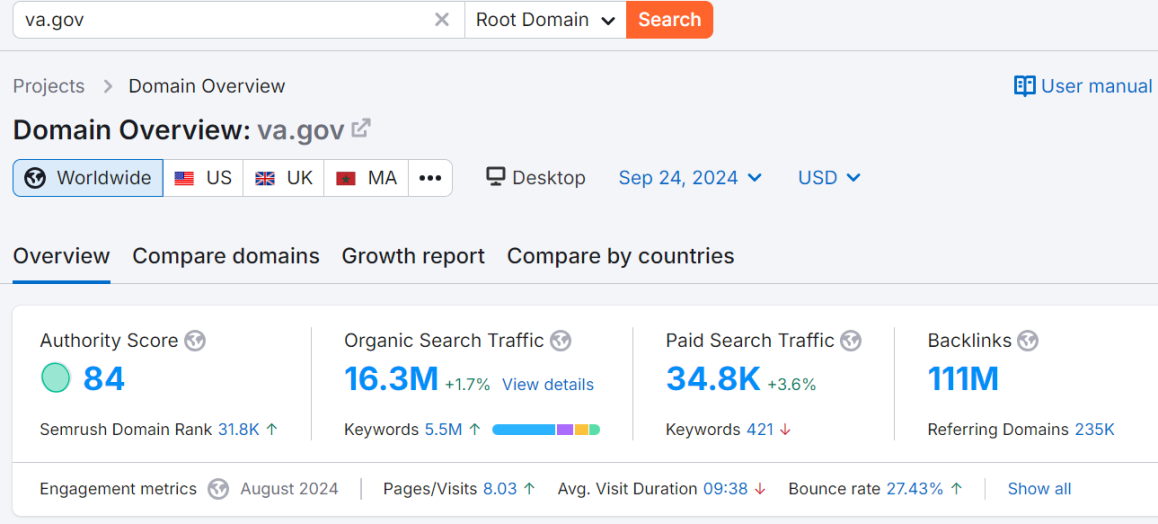
Task: Click Domain Overview breadcrumb text
Action: (207, 86)
